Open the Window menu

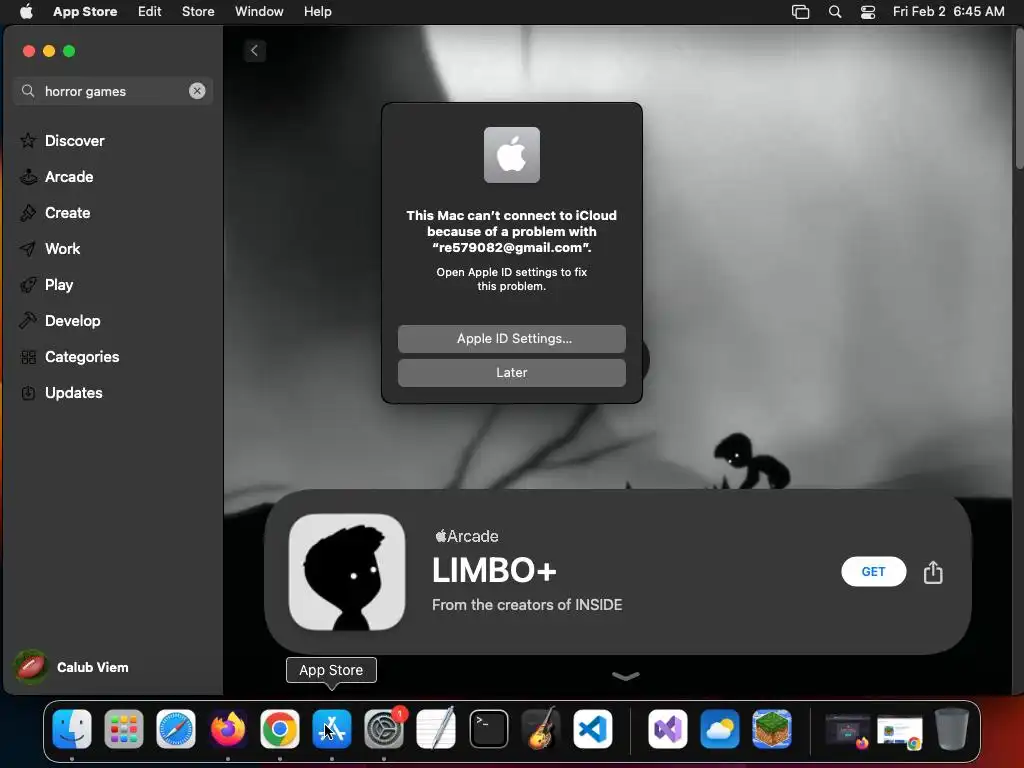[x=259, y=11]
